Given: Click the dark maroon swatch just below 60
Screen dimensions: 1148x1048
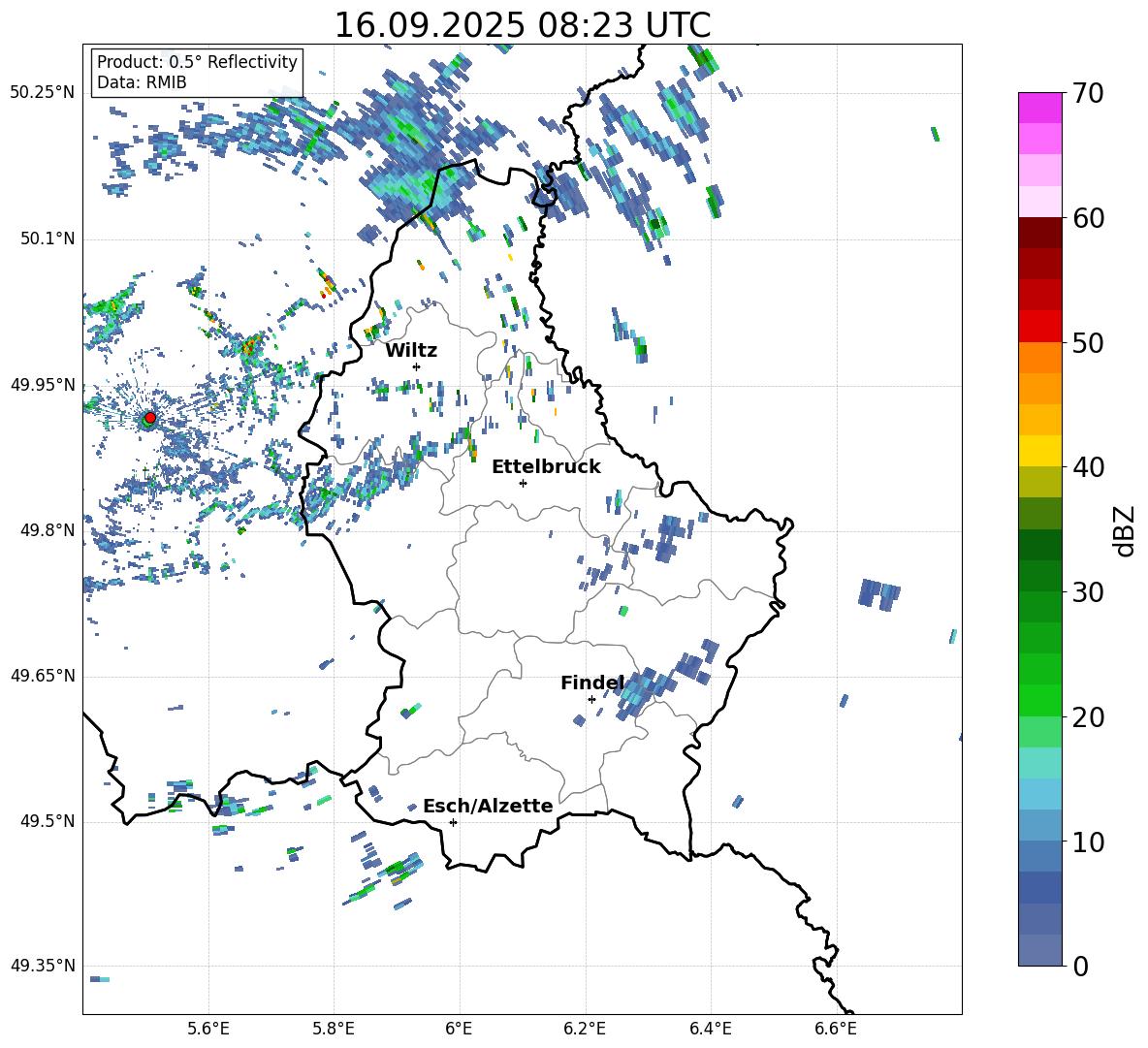Looking at the screenshot, I should pyautogui.click(x=1039, y=233).
